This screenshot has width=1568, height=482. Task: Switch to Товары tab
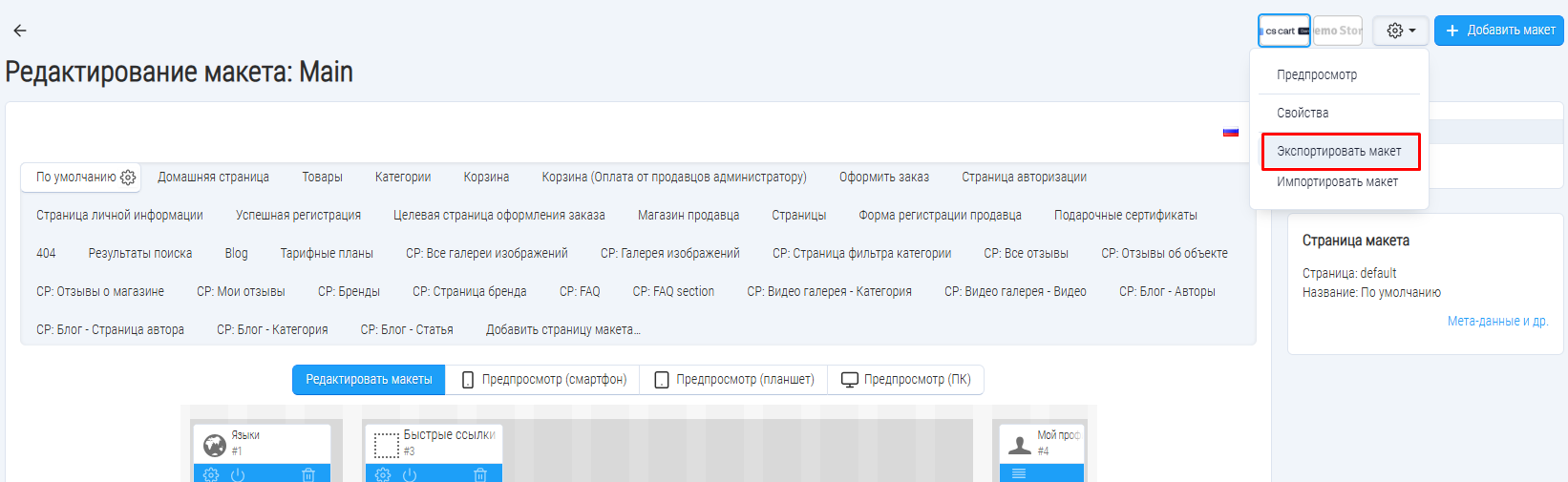pos(322,177)
